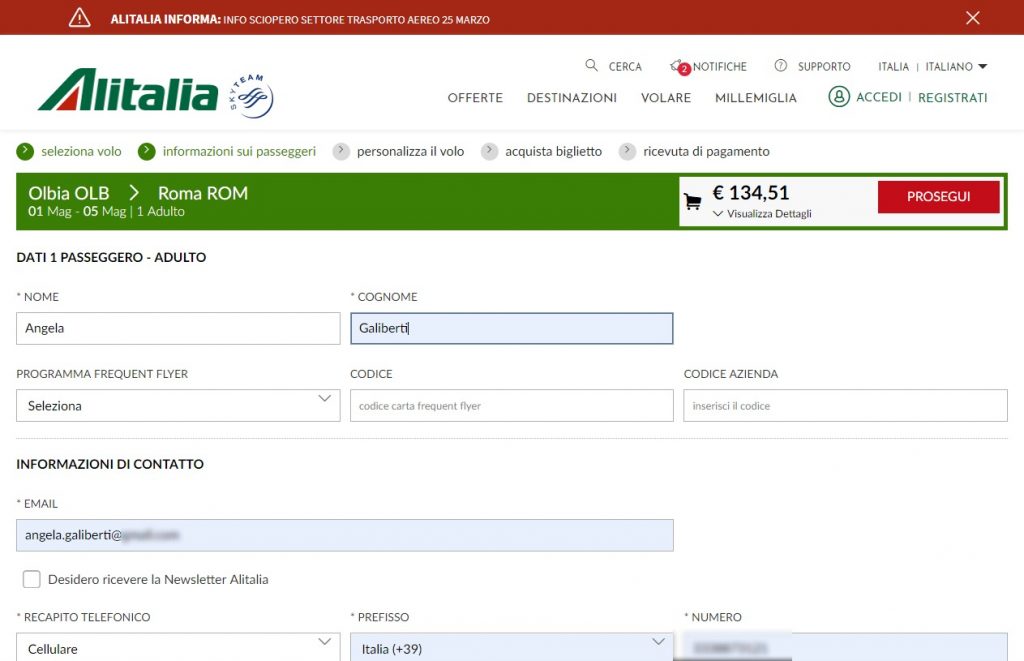Click the Informazioni di Contatto heading
Viewport: 1024px width, 661px height.
[110, 464]
